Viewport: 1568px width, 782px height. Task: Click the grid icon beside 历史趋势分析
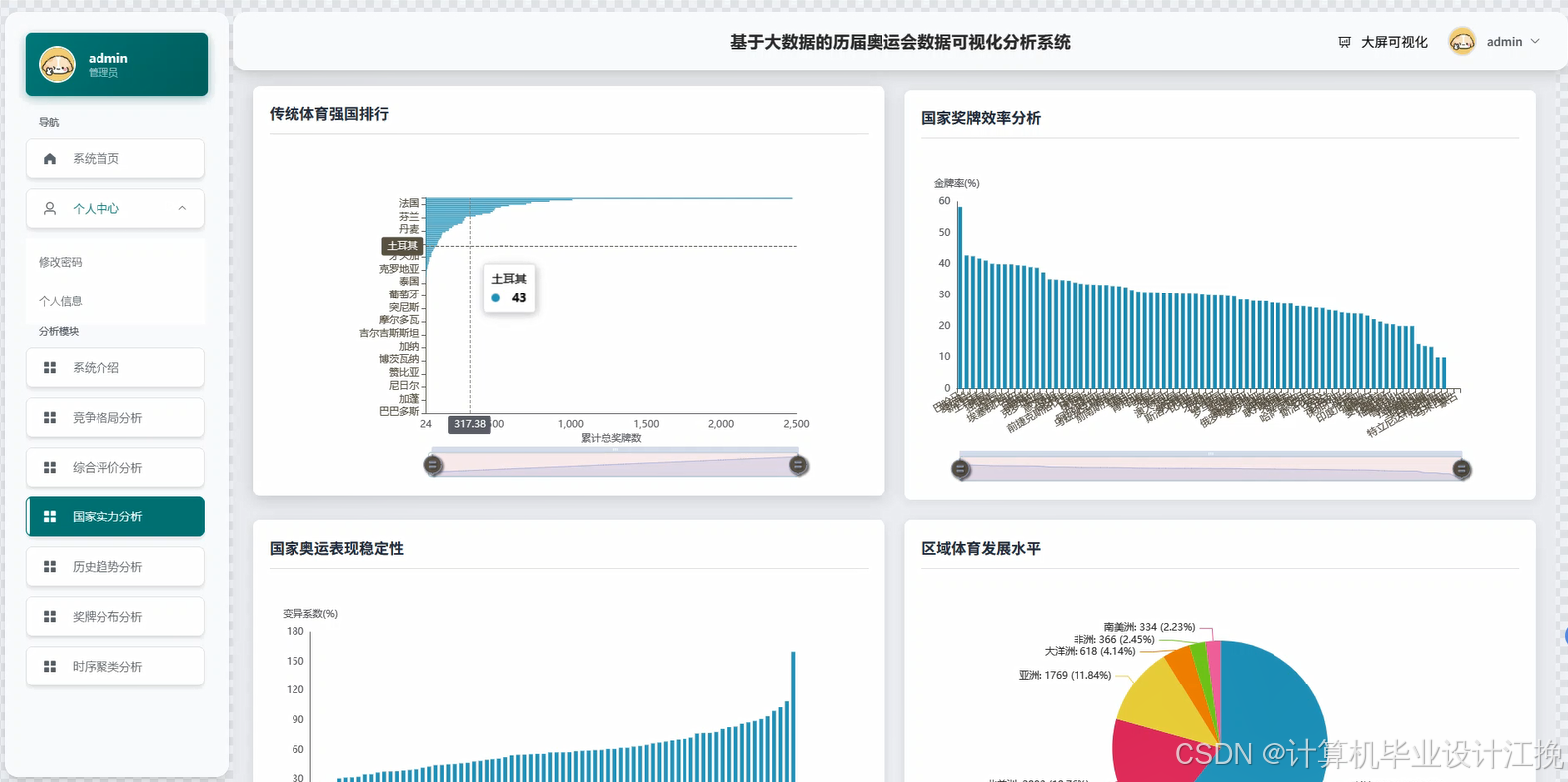(x=50, y=567)
